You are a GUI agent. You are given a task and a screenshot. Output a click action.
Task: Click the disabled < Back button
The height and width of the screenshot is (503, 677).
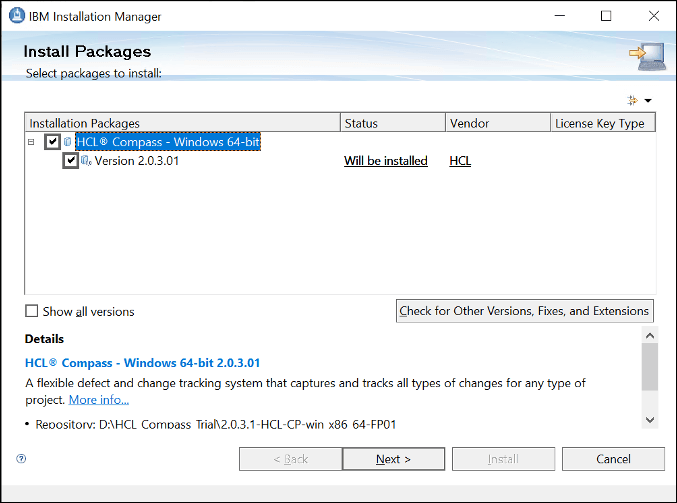291,459
